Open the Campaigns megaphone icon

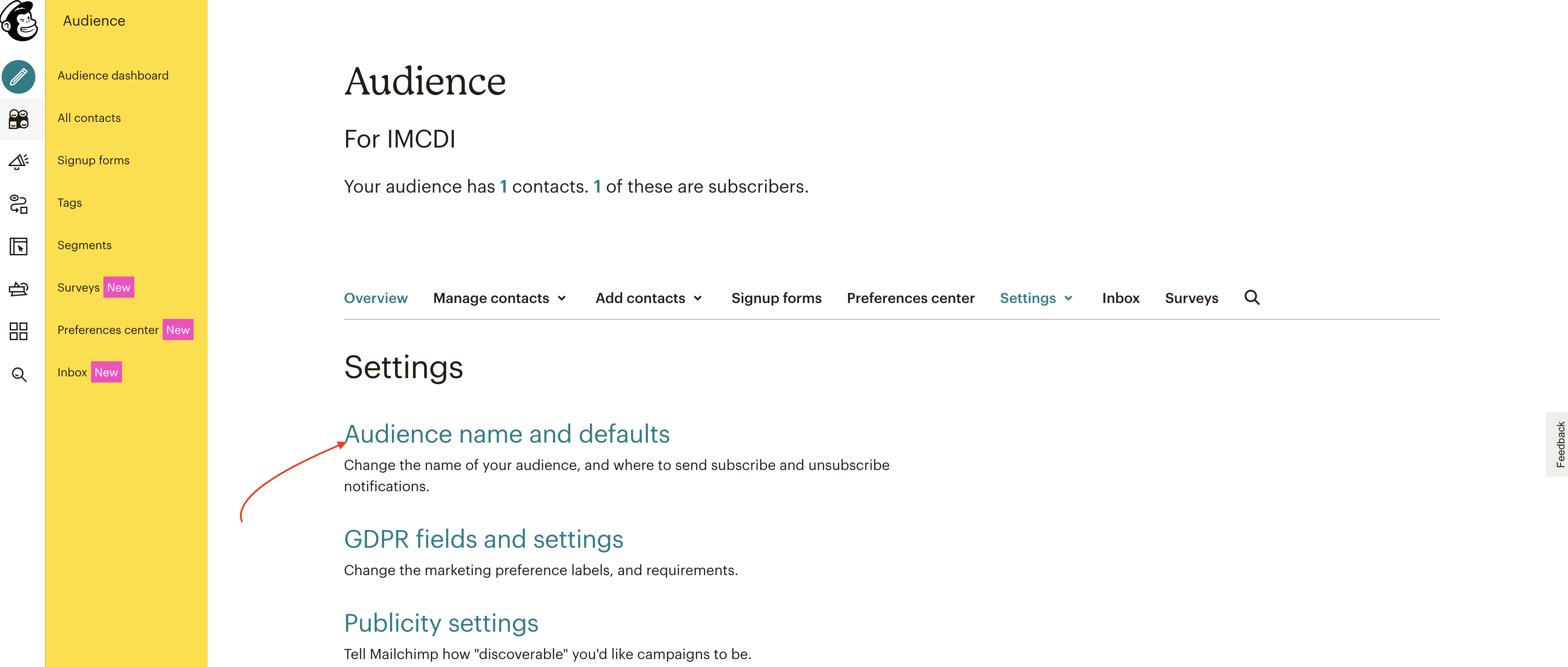click(19, 161)
